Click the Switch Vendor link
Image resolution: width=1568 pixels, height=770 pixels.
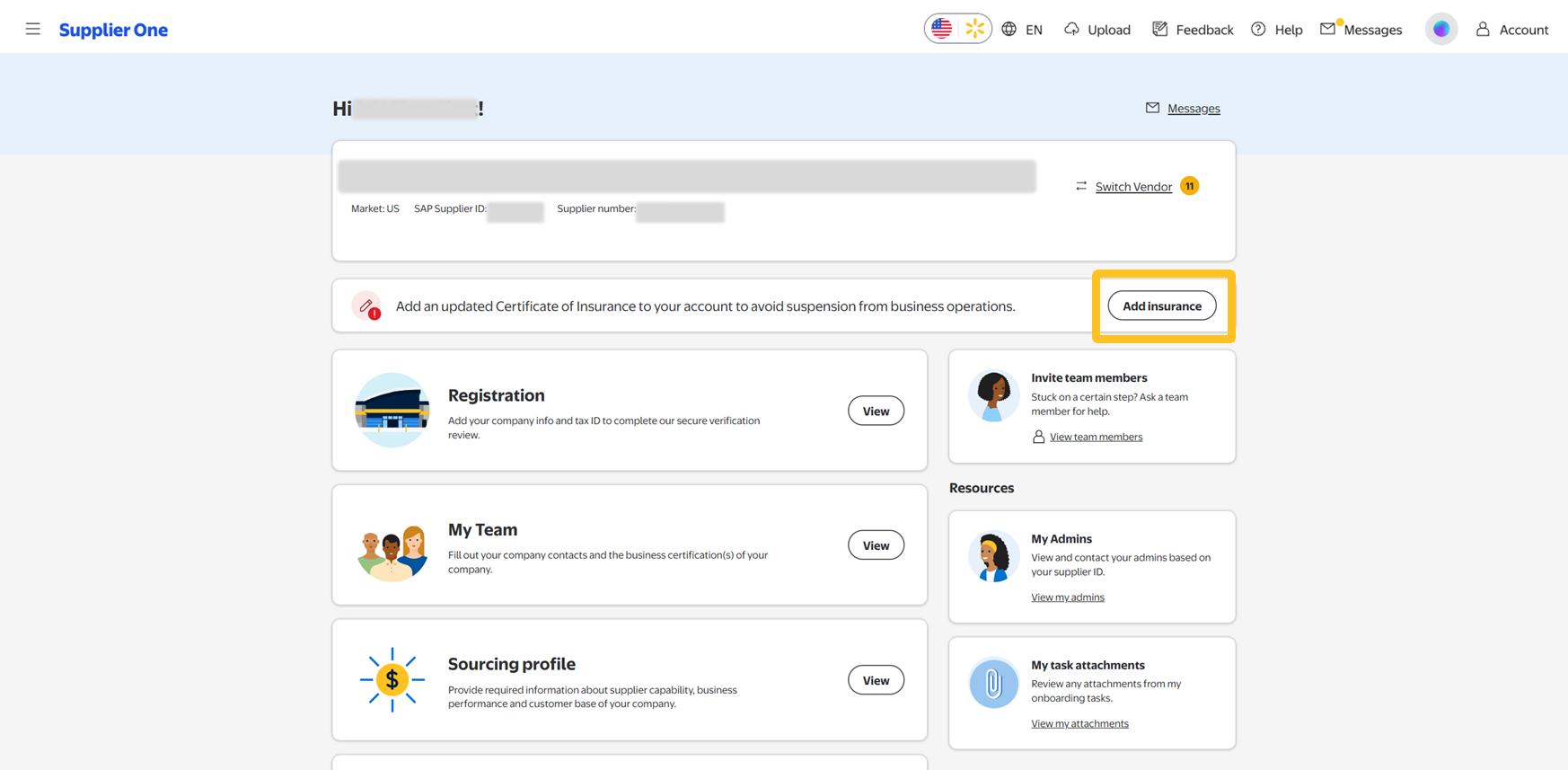tap(1133, 187)
